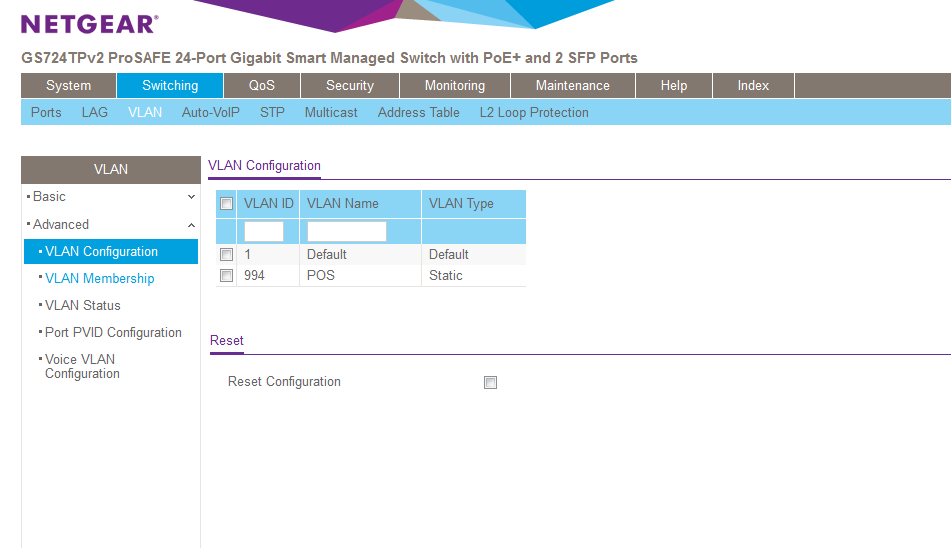Select the Advanced sidebar item

pyautogui.click(x=61, y=225)
